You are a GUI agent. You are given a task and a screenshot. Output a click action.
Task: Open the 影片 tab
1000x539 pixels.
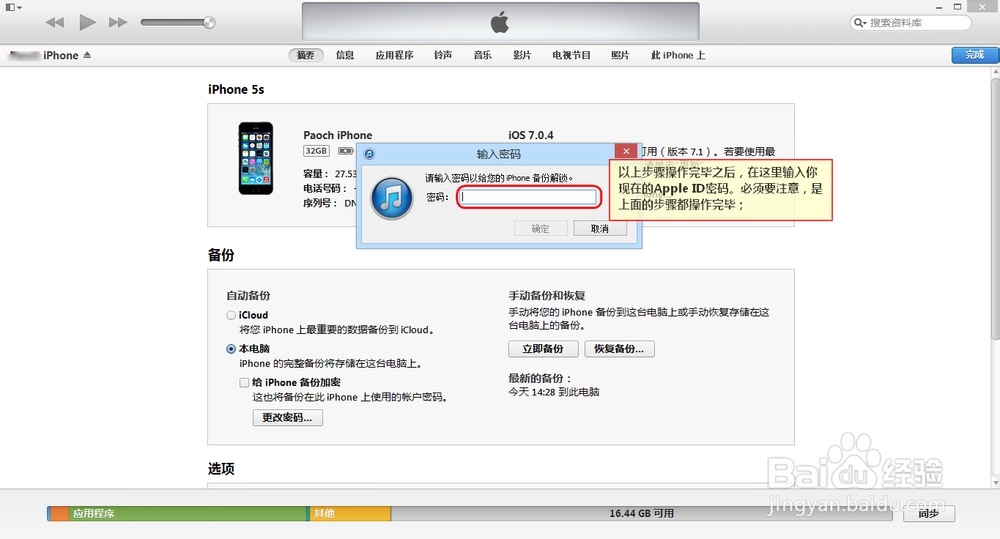tap(522, 55)
